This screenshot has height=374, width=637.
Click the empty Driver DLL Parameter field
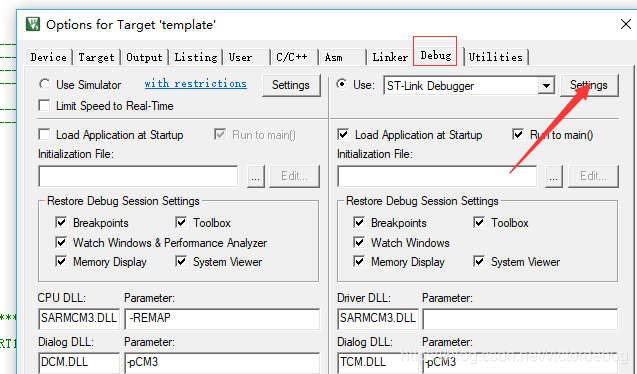click(x=520, y=318)
